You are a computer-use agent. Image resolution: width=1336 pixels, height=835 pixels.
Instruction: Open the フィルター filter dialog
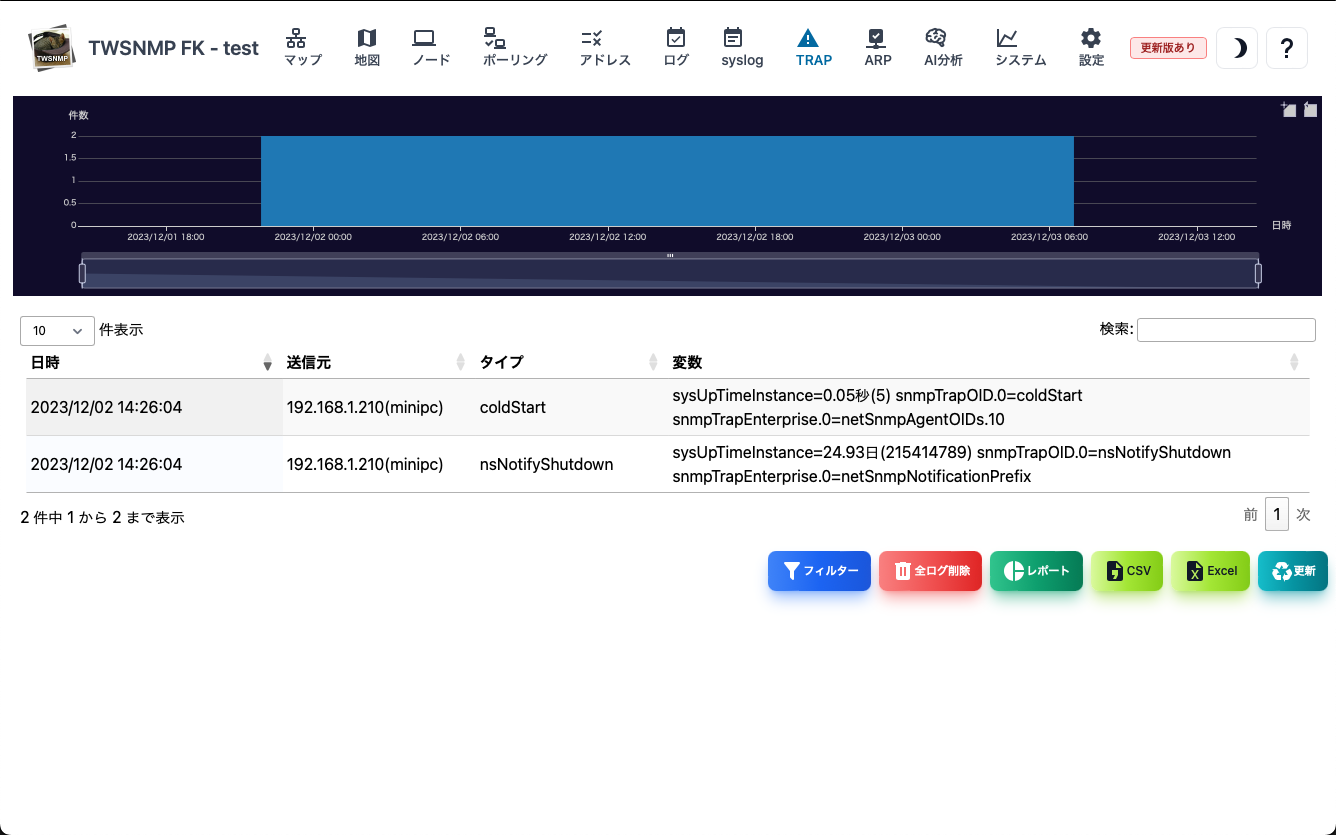tap(819, 571)
